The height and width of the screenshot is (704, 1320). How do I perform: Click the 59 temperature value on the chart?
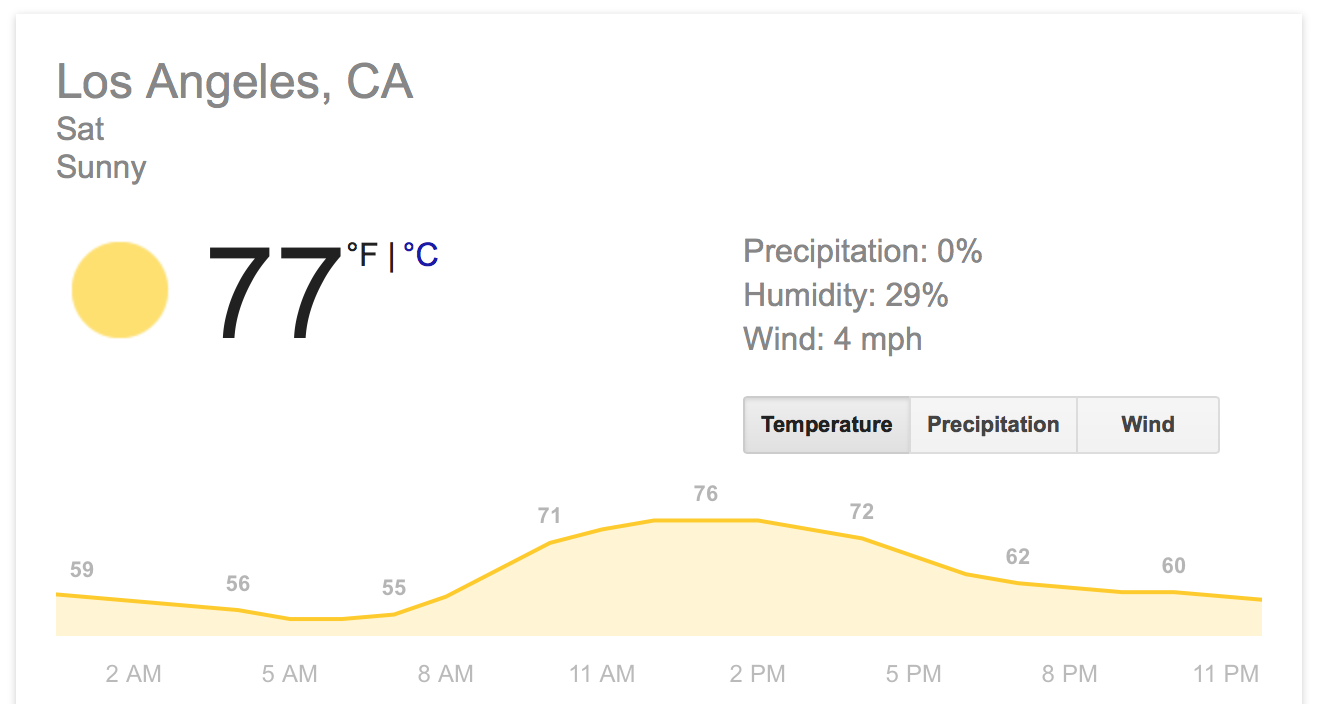point(81,569)
